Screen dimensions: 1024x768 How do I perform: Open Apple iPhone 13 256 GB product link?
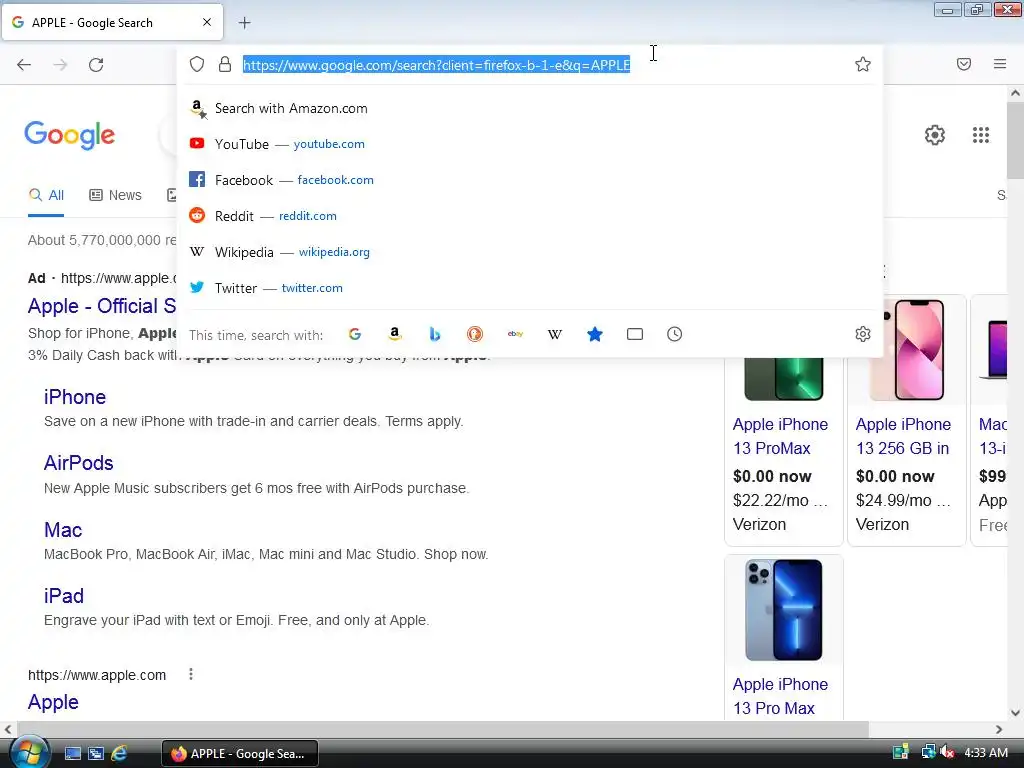point(903,436)
